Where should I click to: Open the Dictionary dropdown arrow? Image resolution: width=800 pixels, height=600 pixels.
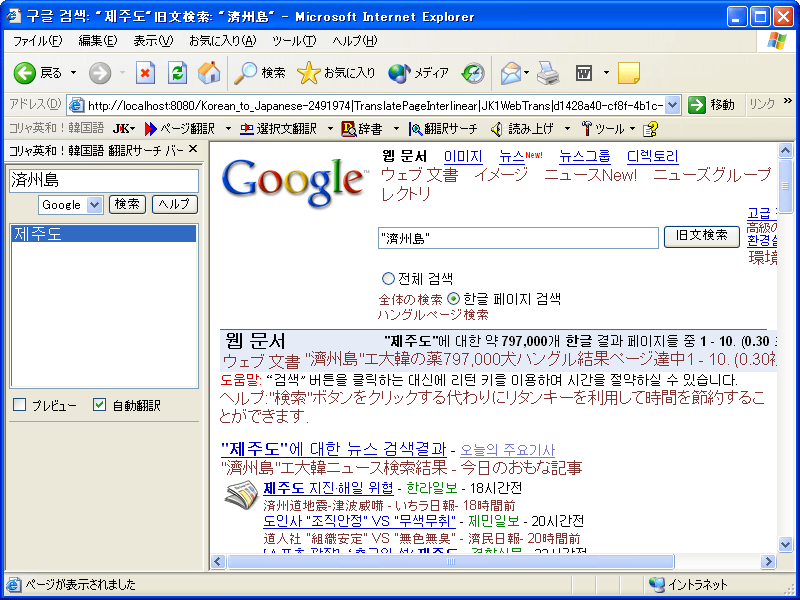395,129
